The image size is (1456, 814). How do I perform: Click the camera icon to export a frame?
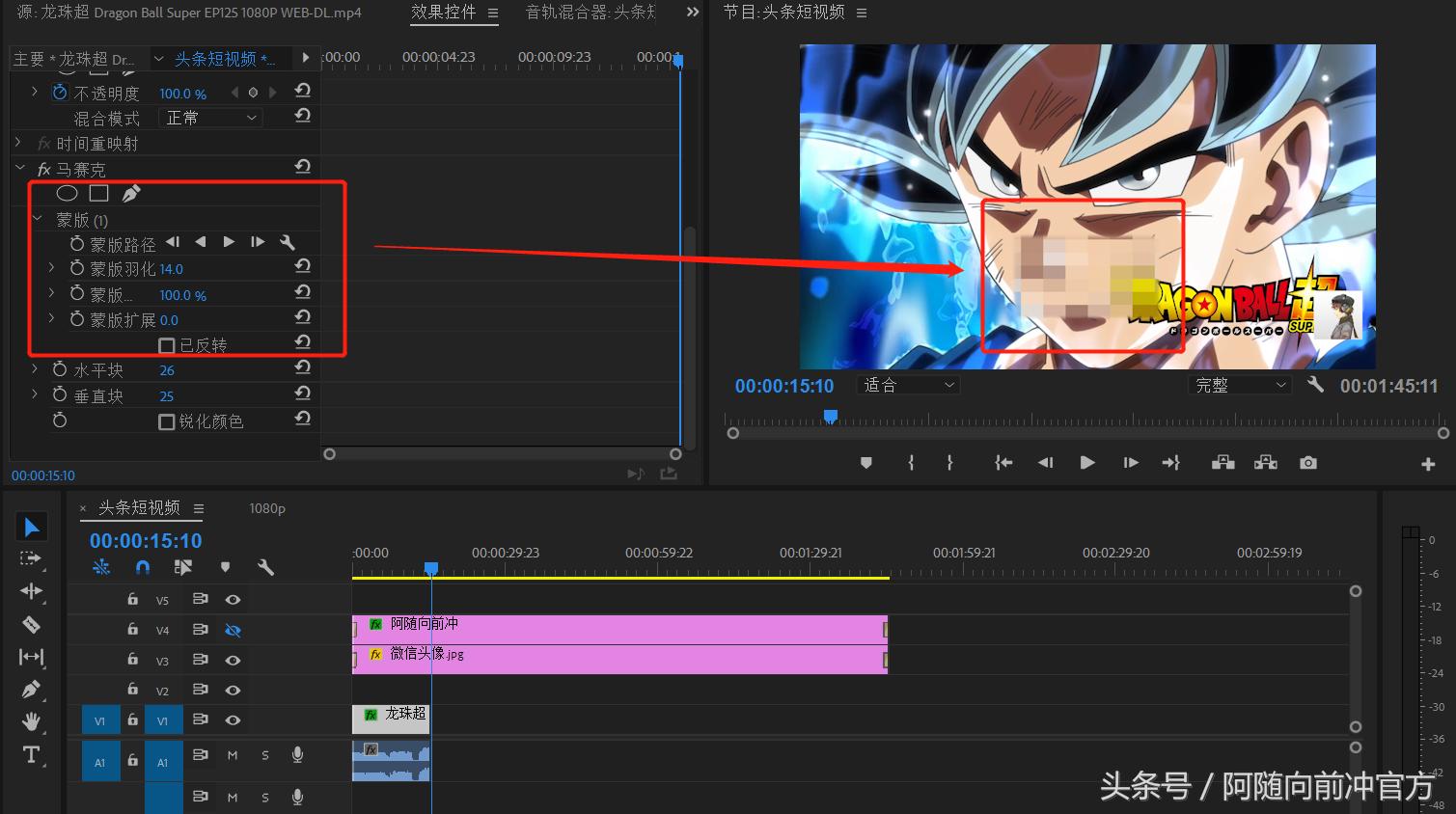click(x=1307, y=462)
